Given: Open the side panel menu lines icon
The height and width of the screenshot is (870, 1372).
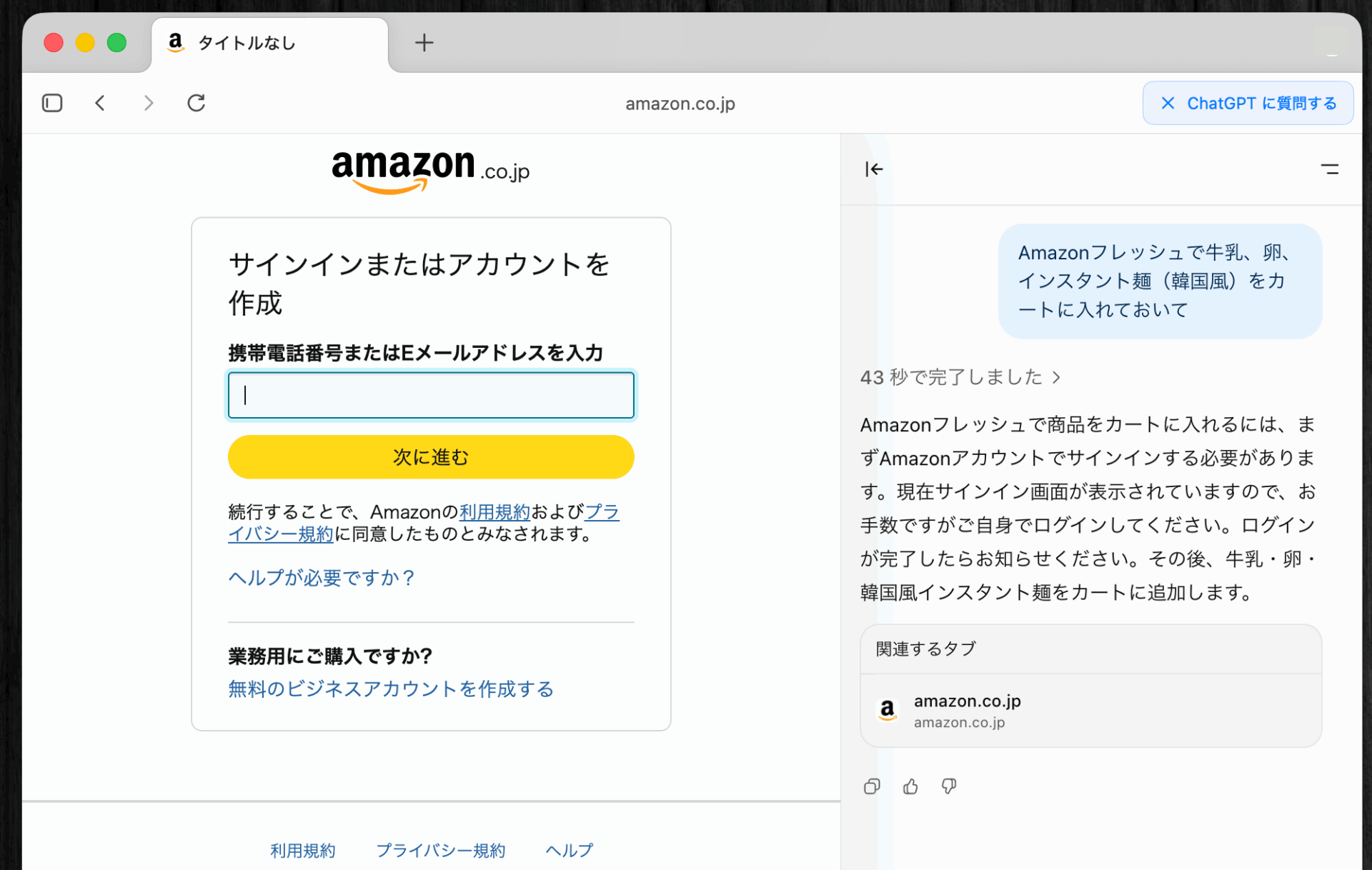Looking at the screenshot, I should tap(1329, 169).
